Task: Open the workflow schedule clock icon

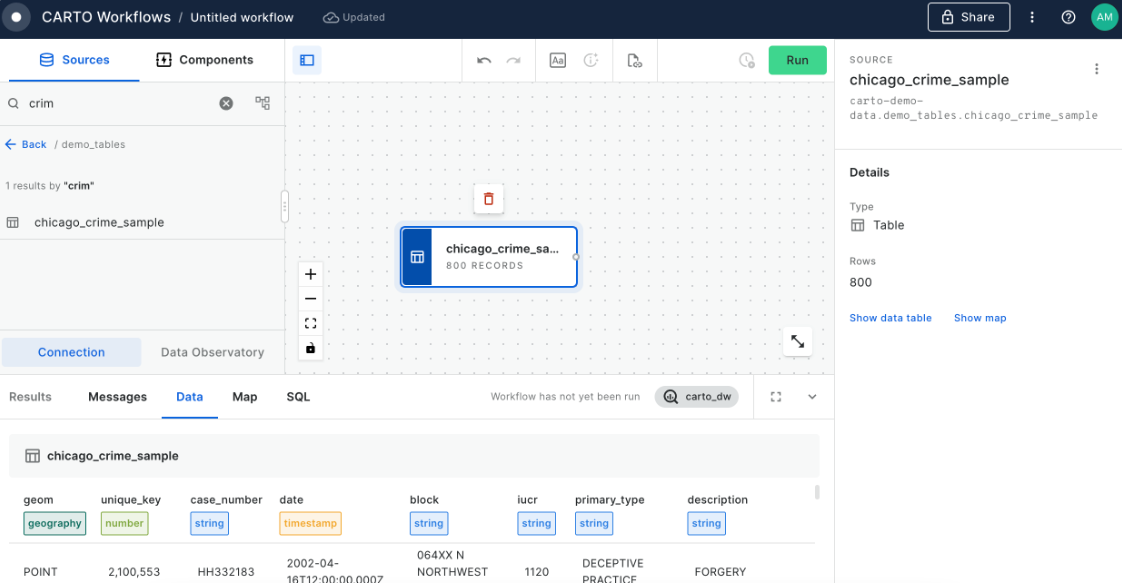Action: click(746, 60)
